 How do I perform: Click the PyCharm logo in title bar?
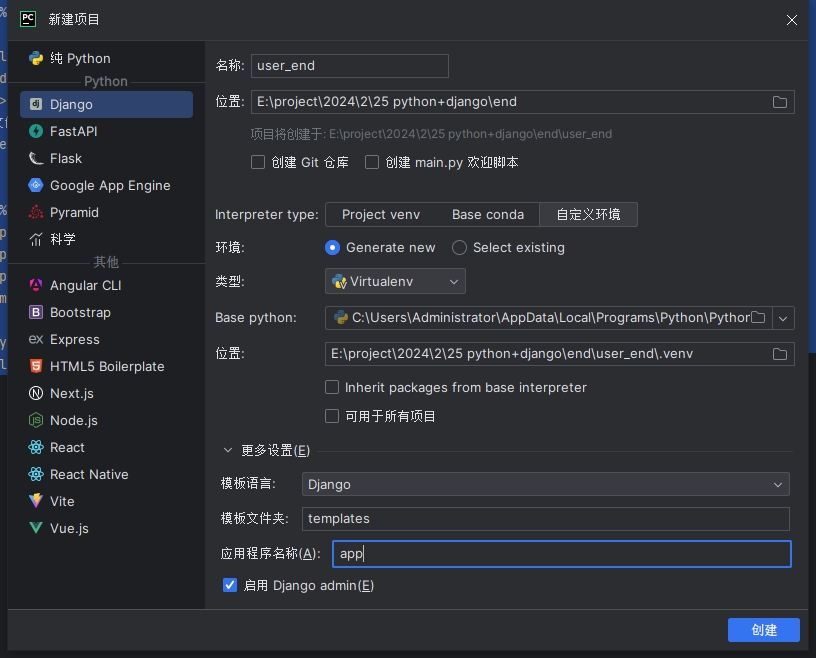pyautogui.click(x=28, y=19)
